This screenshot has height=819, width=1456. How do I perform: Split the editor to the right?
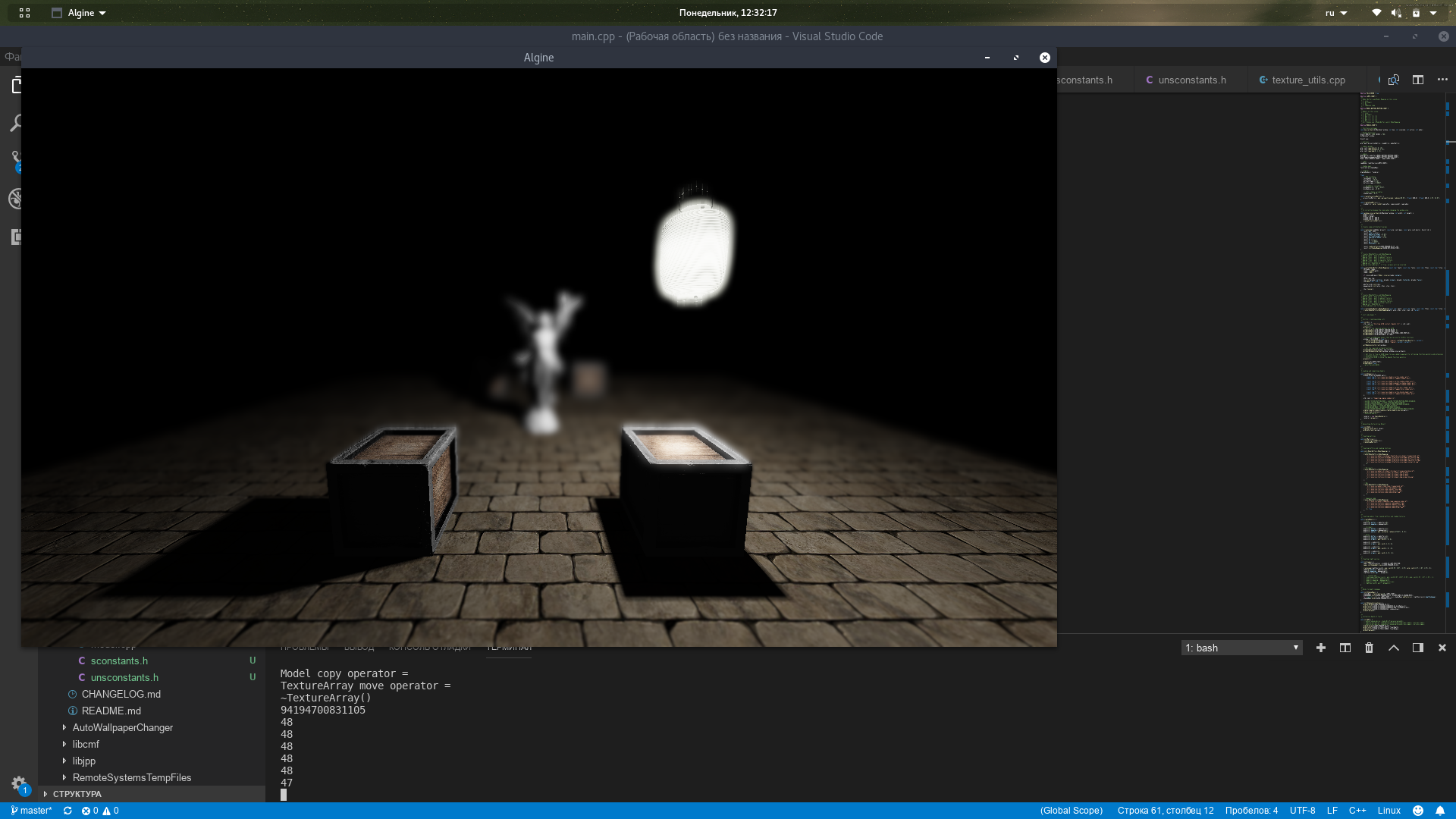pos(1417,80)
